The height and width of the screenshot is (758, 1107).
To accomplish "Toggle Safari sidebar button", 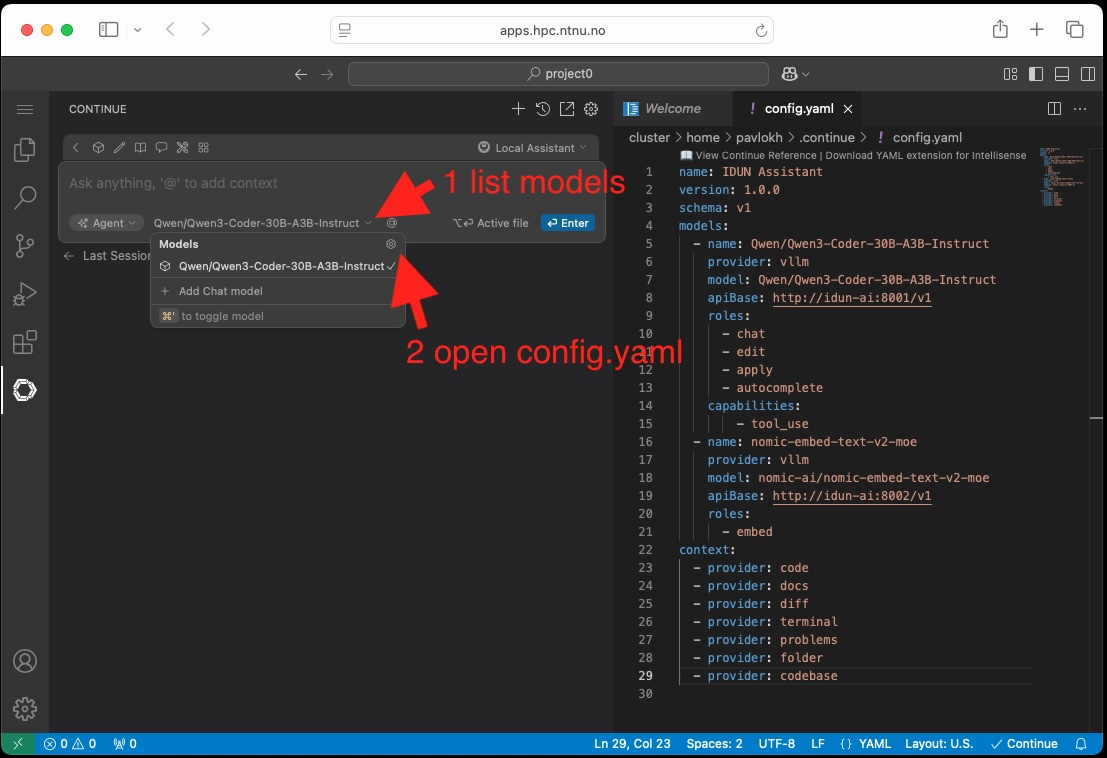I will pos(108,30).
